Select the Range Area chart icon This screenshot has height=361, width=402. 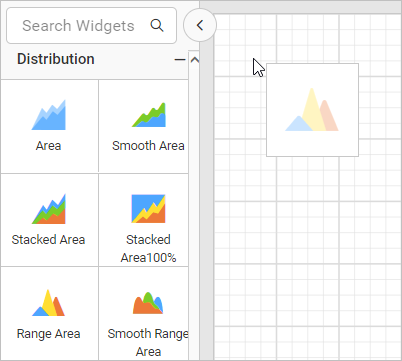click(49, 303)
